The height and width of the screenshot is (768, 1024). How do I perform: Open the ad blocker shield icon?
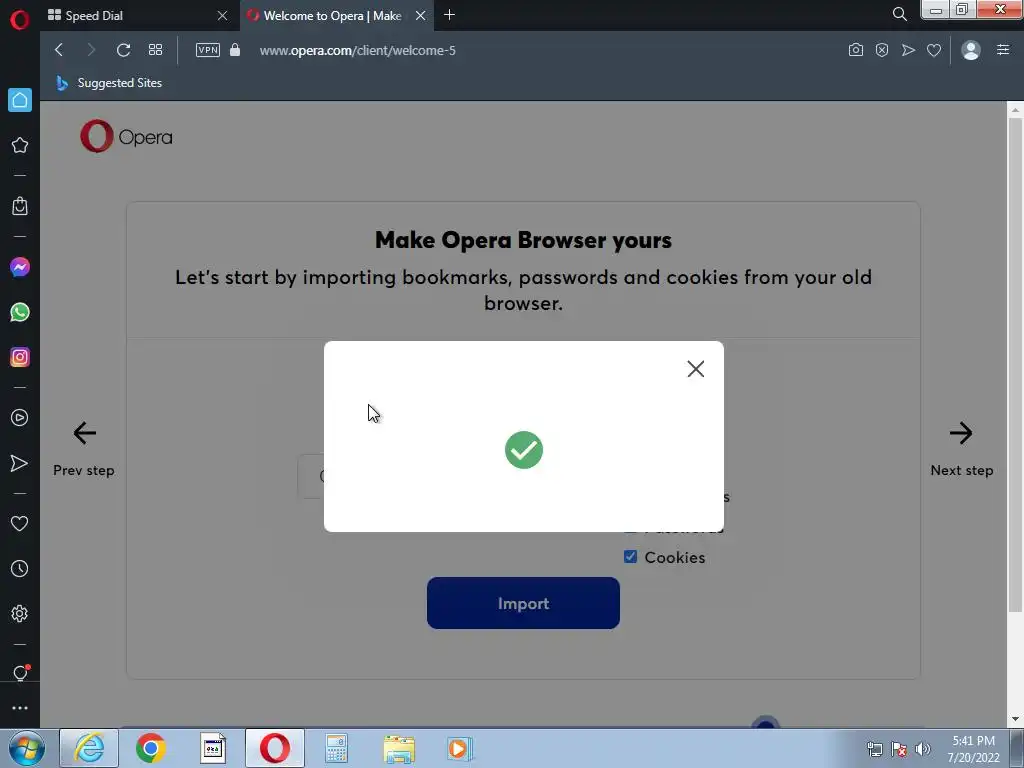click(882, 50)
